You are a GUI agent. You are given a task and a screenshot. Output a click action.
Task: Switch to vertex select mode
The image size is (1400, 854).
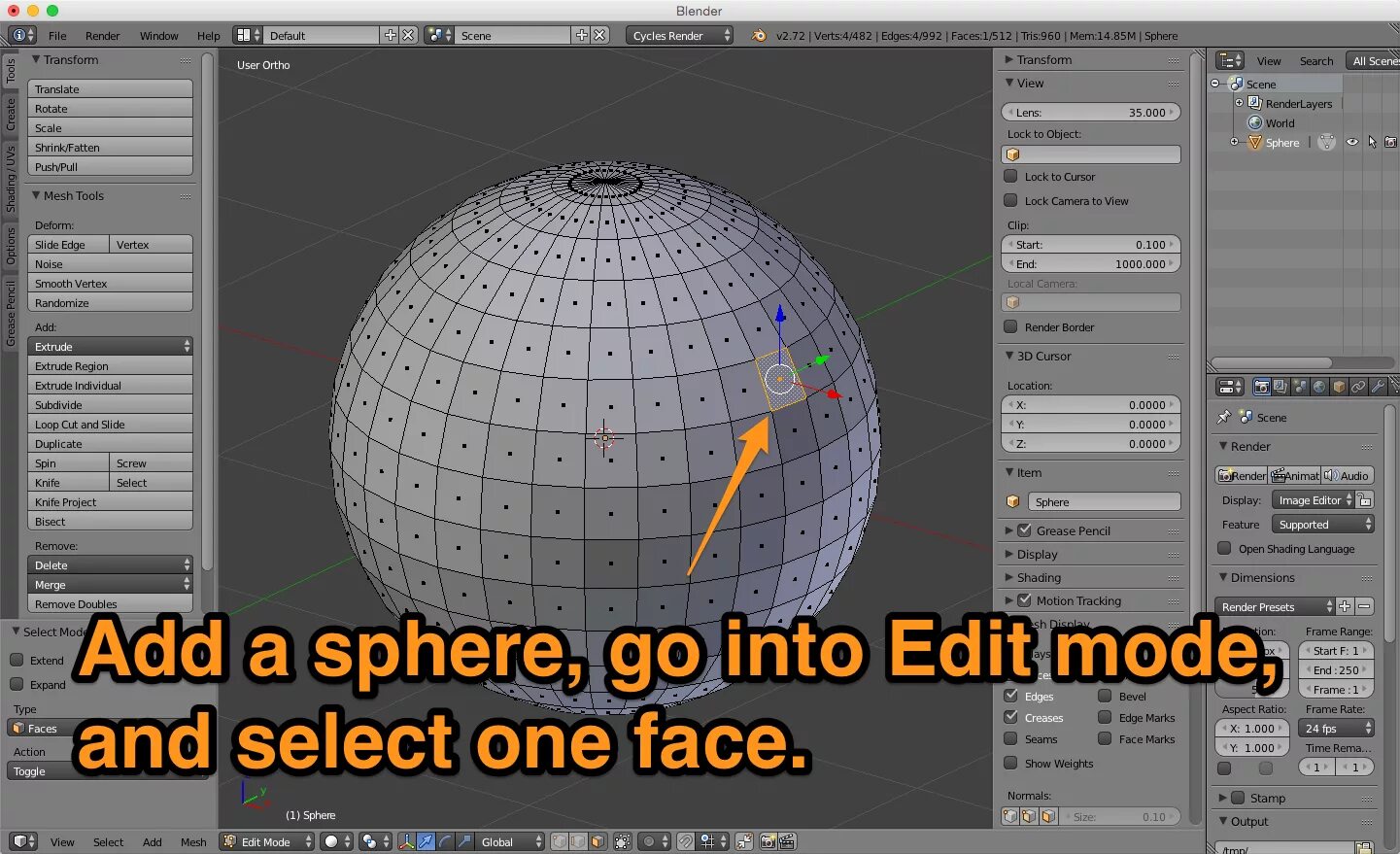(x=560, y=841)
